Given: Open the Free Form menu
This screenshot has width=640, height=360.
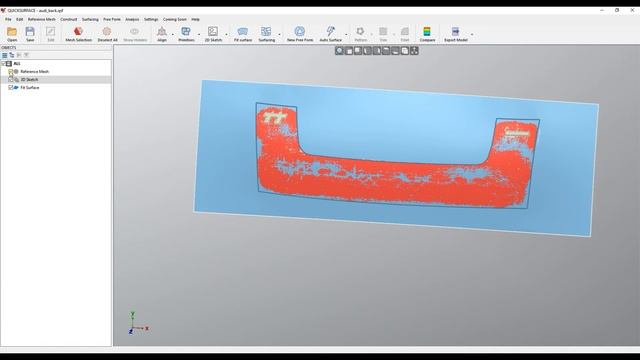Looking at the screenshot, I should click(112, 19).
